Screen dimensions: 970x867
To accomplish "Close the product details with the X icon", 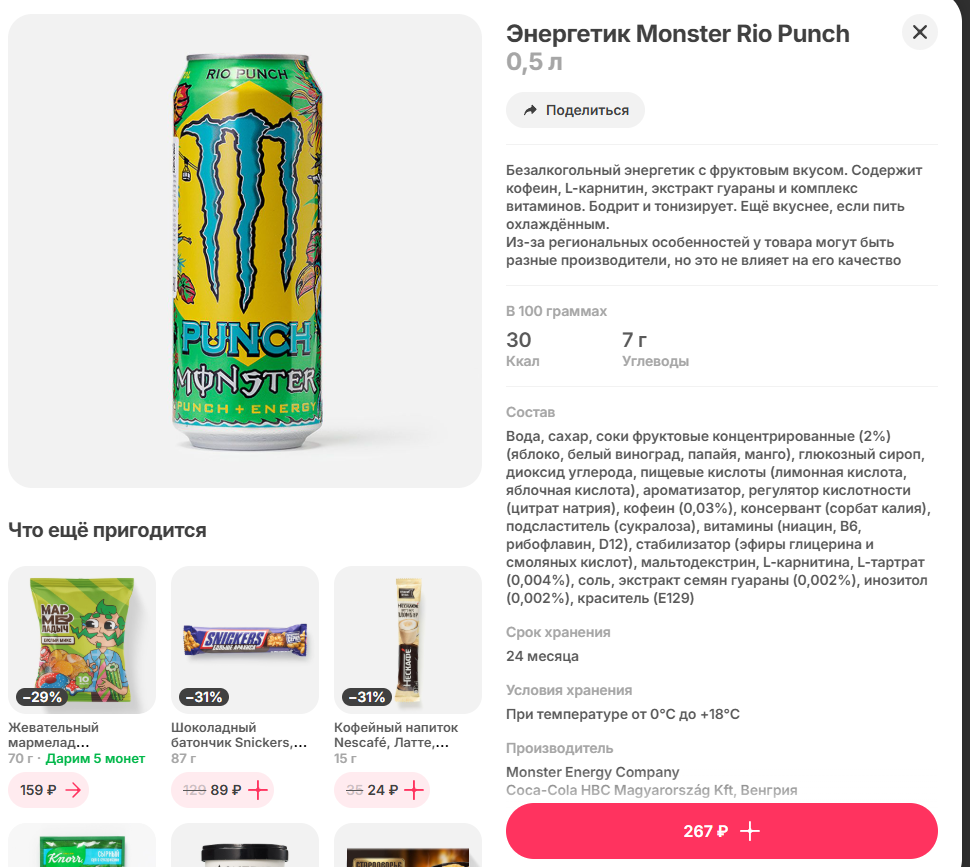I will 919,32.
